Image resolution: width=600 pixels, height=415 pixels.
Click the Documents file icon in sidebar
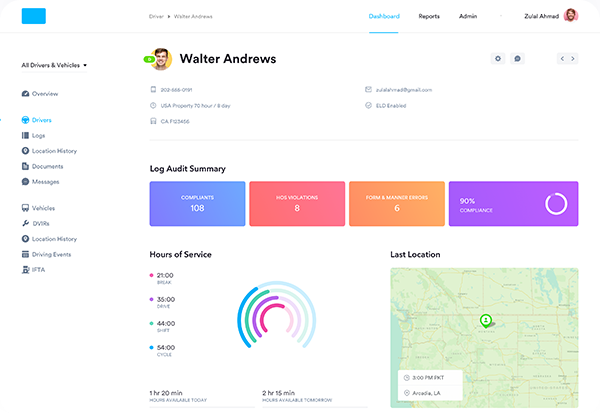click(24, 166)
